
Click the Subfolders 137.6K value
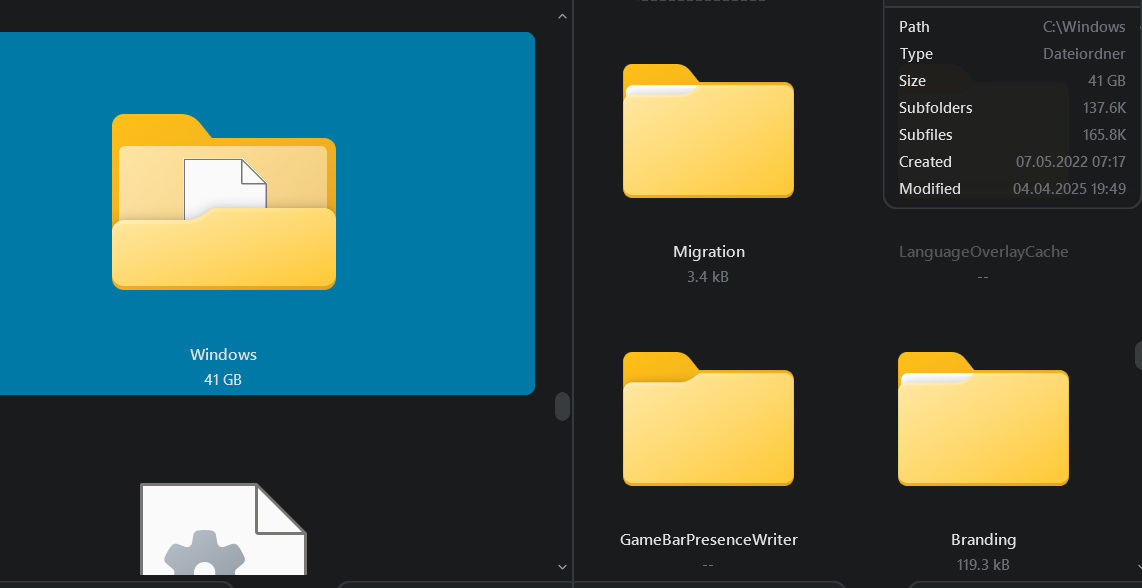point(1104,108)
